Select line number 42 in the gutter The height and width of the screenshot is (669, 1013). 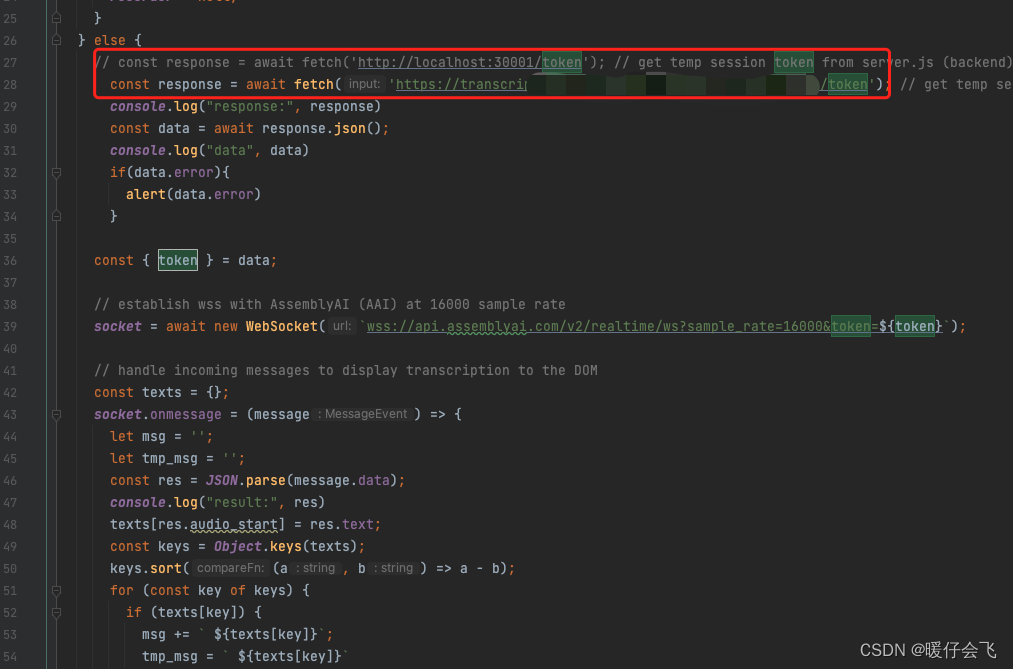click(x=10, y=393)
